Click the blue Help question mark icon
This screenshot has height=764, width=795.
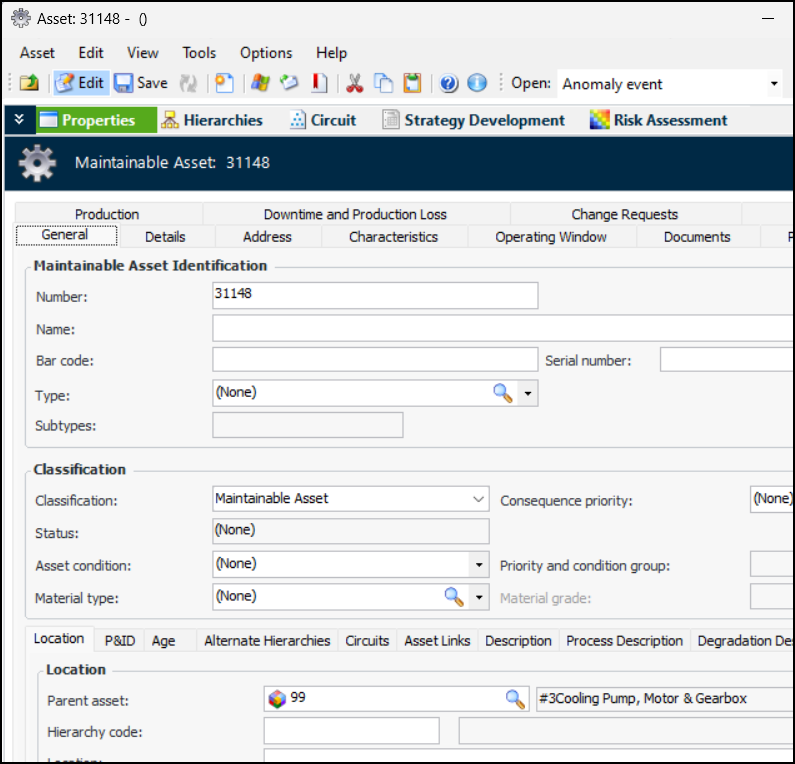click(x=449, y=84)
